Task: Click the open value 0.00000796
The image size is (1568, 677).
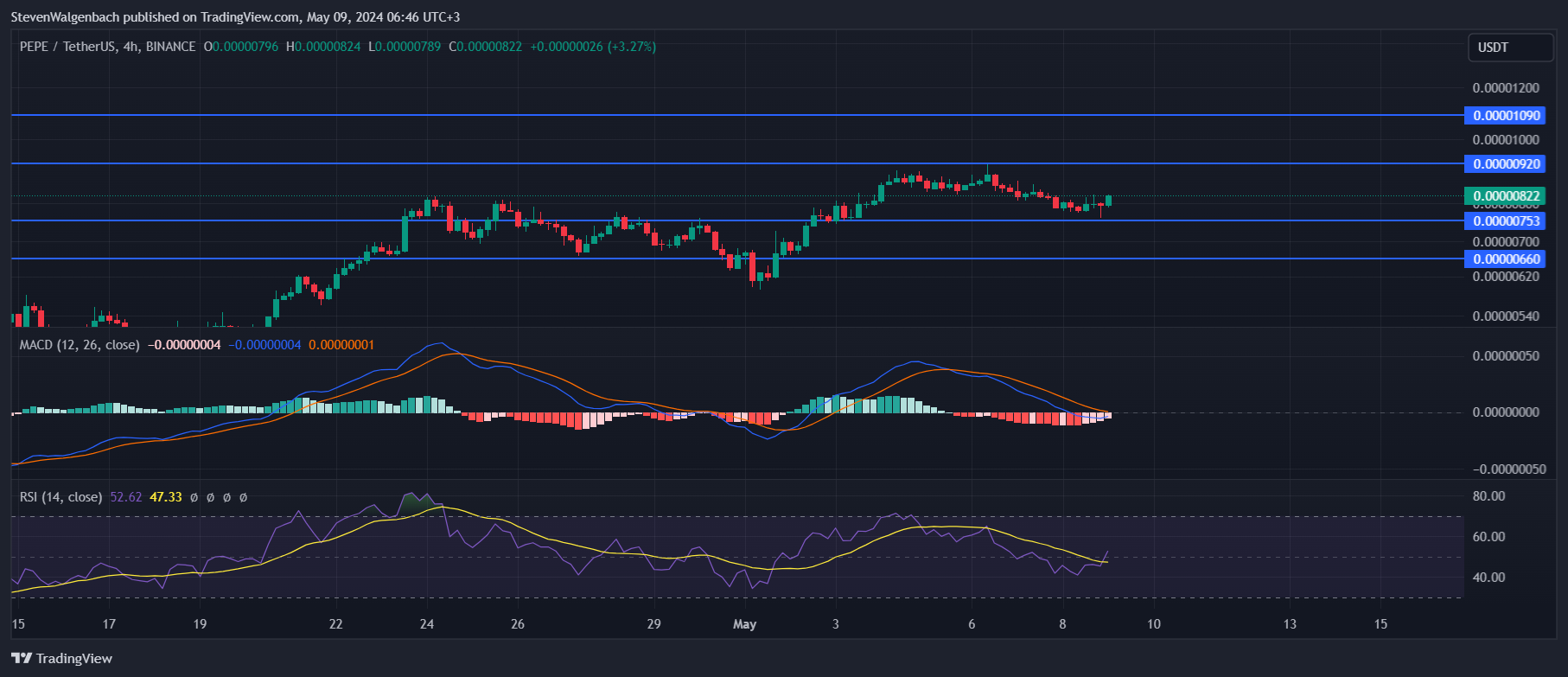Action: (x=245, y=47)
